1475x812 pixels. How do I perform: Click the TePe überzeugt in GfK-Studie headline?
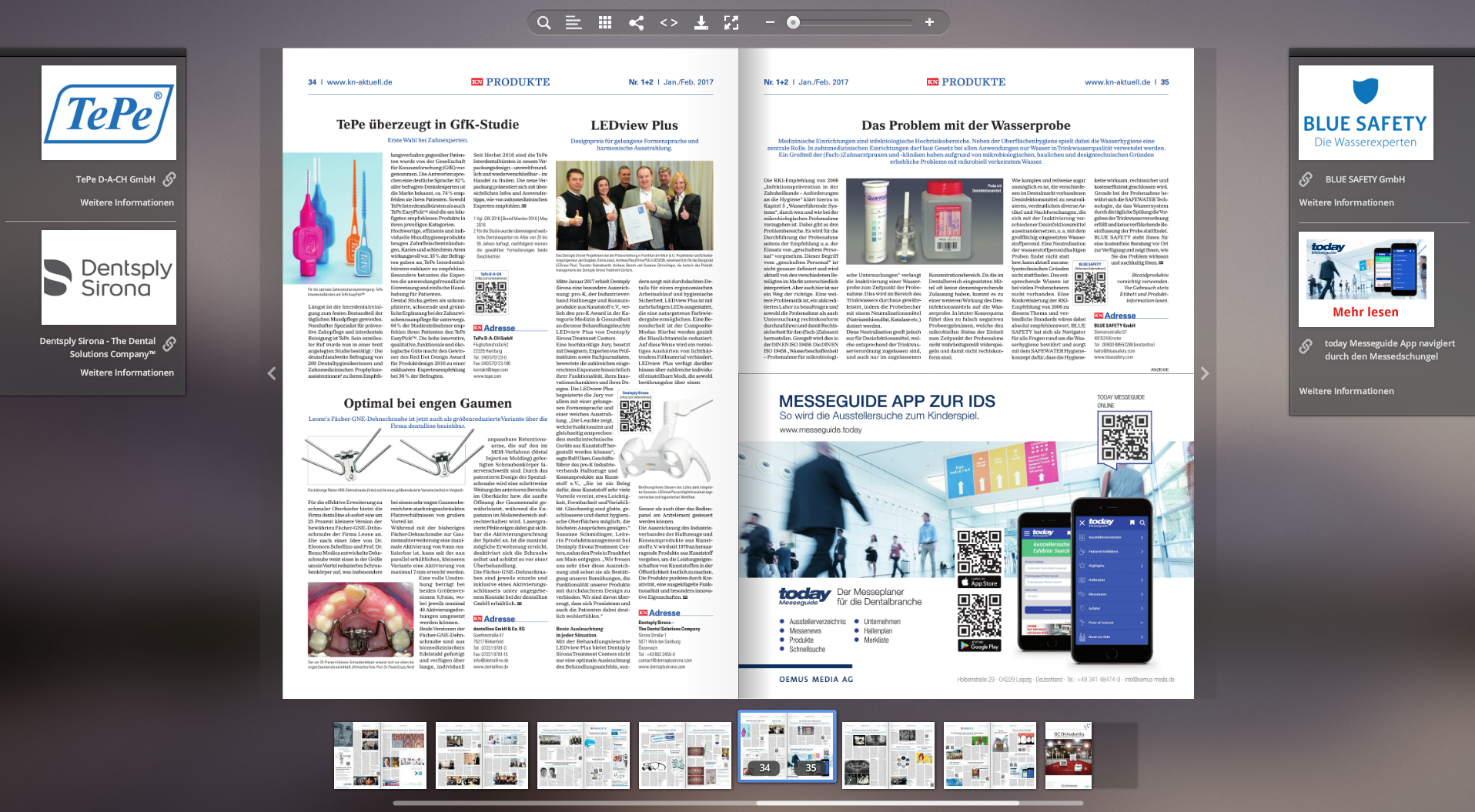click(x=427, y=125)
